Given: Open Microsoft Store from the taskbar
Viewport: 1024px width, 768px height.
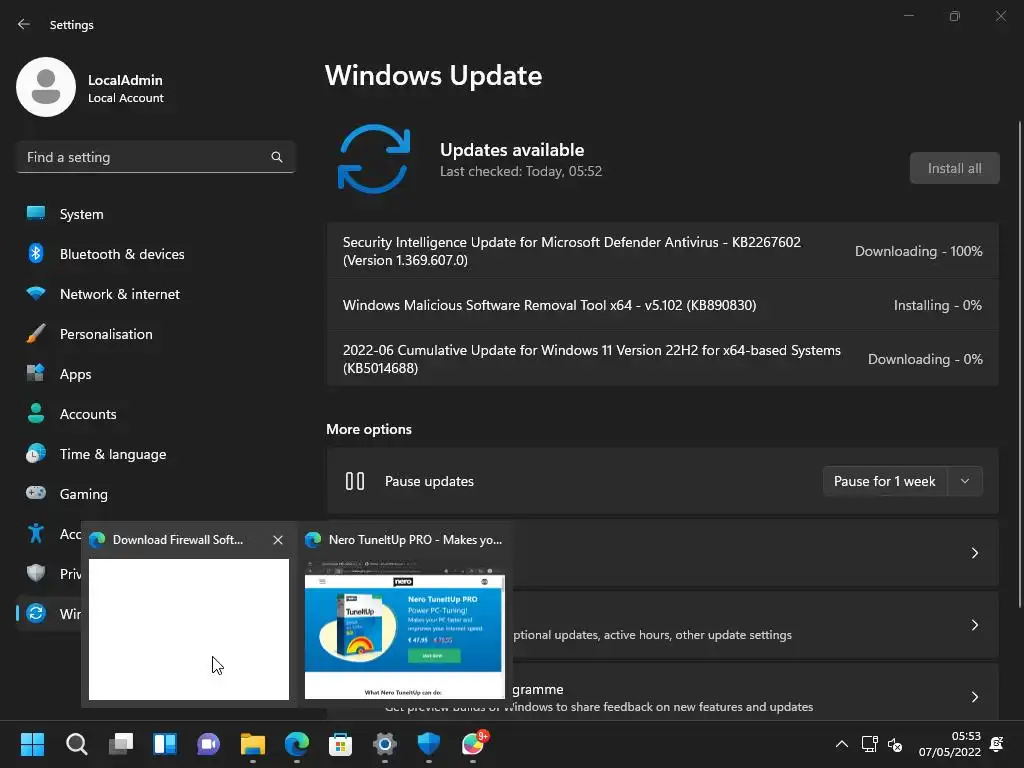Looking at the screenshot, I should tap(340, 744).
